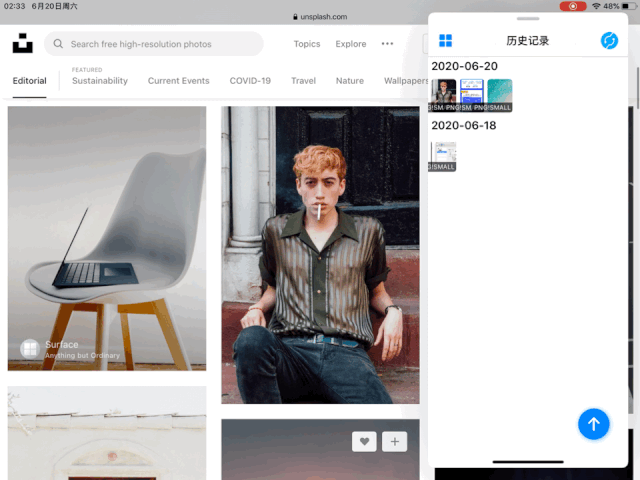Go to Unsplash home via logo
This screenshot has height=480, width=640.
click(22, 44)
